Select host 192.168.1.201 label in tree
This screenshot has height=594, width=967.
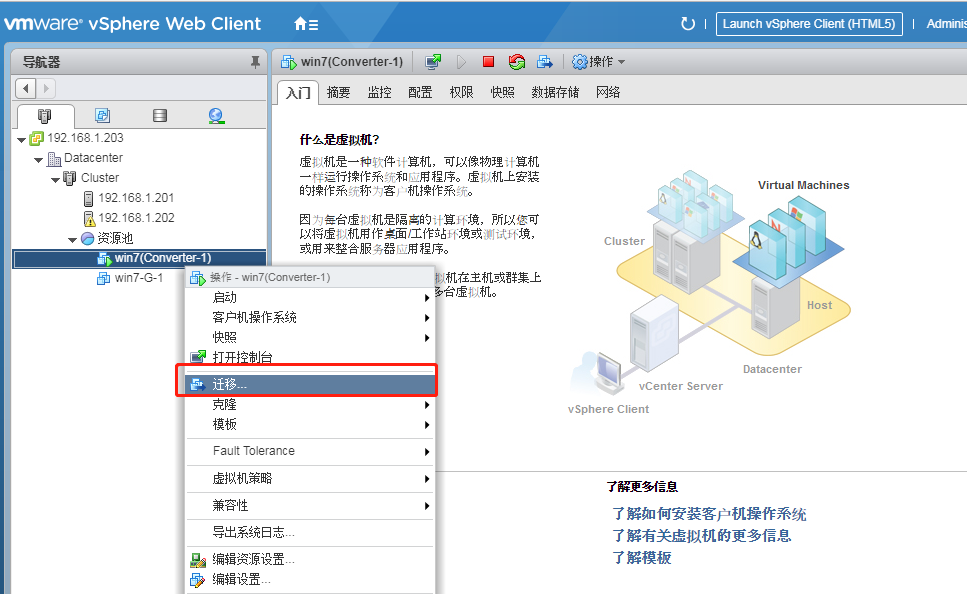pos(136,198)
